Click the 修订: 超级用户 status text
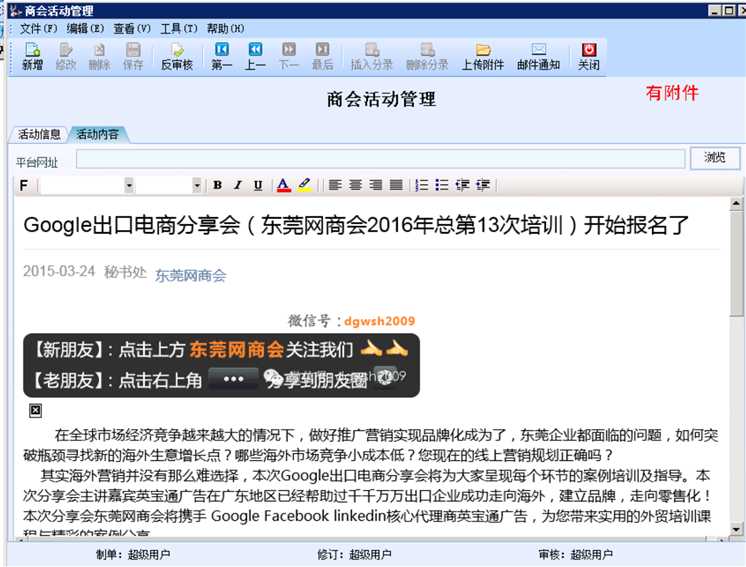Viewport: 746px width, 567px height. click(354, 555)
